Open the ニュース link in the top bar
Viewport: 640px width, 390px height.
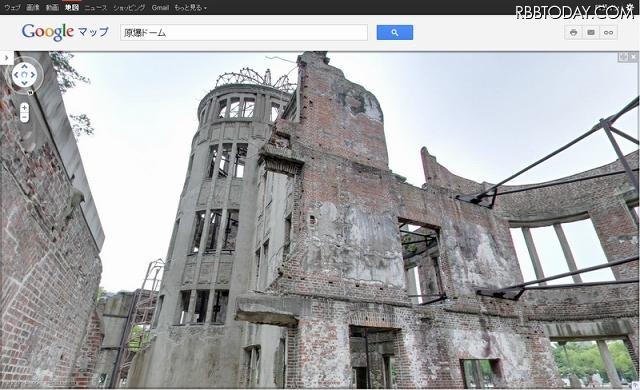pyautogui.click(x=96, y=7)
